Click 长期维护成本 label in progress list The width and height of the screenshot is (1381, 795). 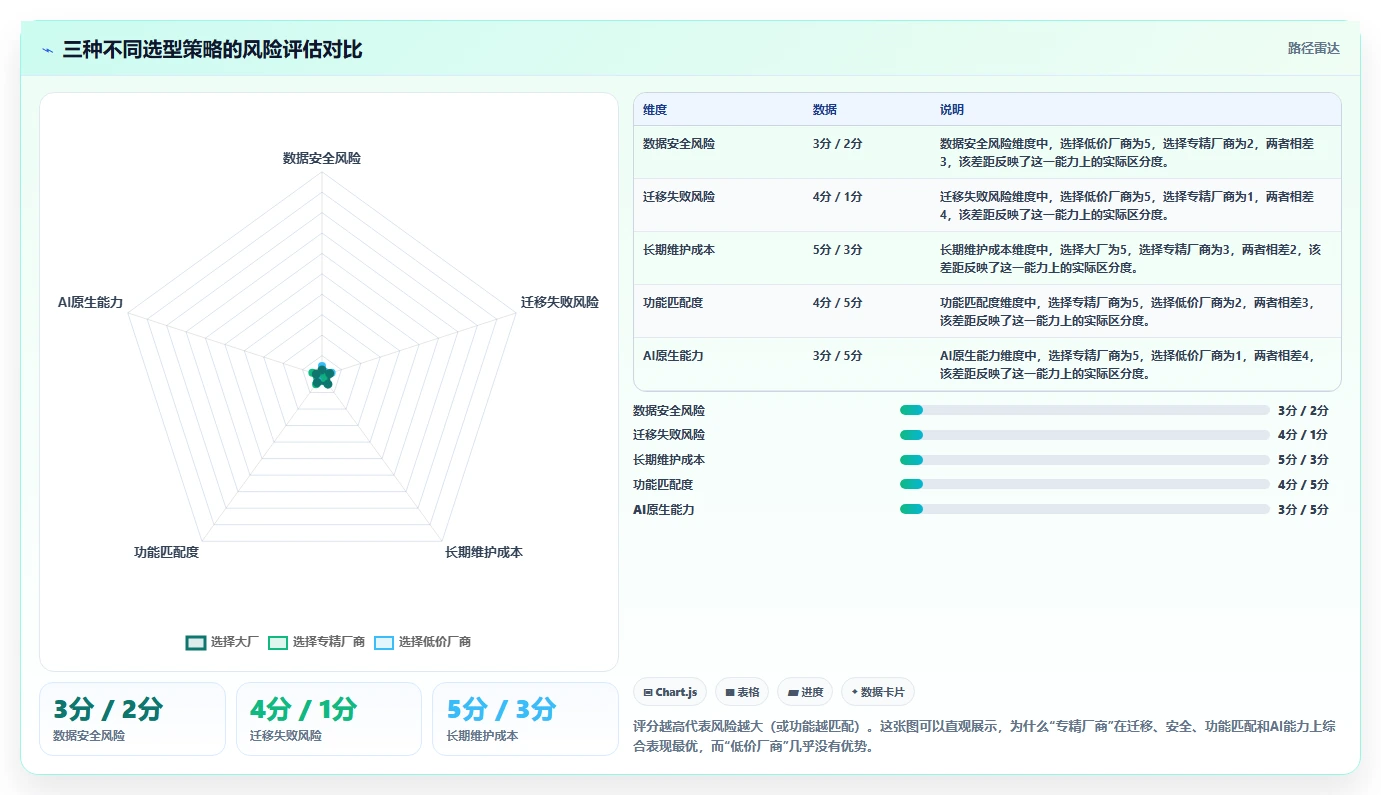click(x=669, y=460)
